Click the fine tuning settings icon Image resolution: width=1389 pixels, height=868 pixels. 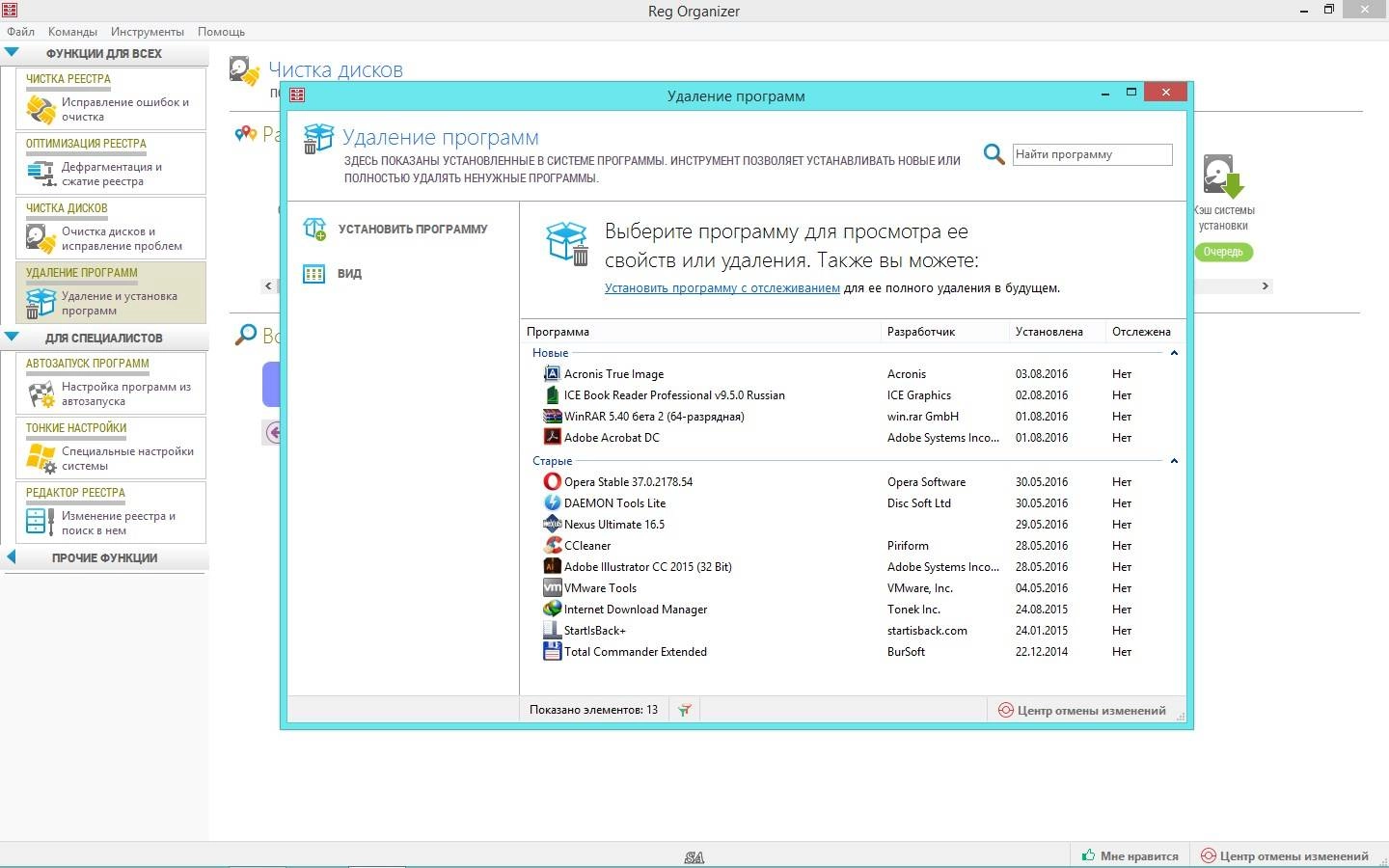tap(41, 458)
